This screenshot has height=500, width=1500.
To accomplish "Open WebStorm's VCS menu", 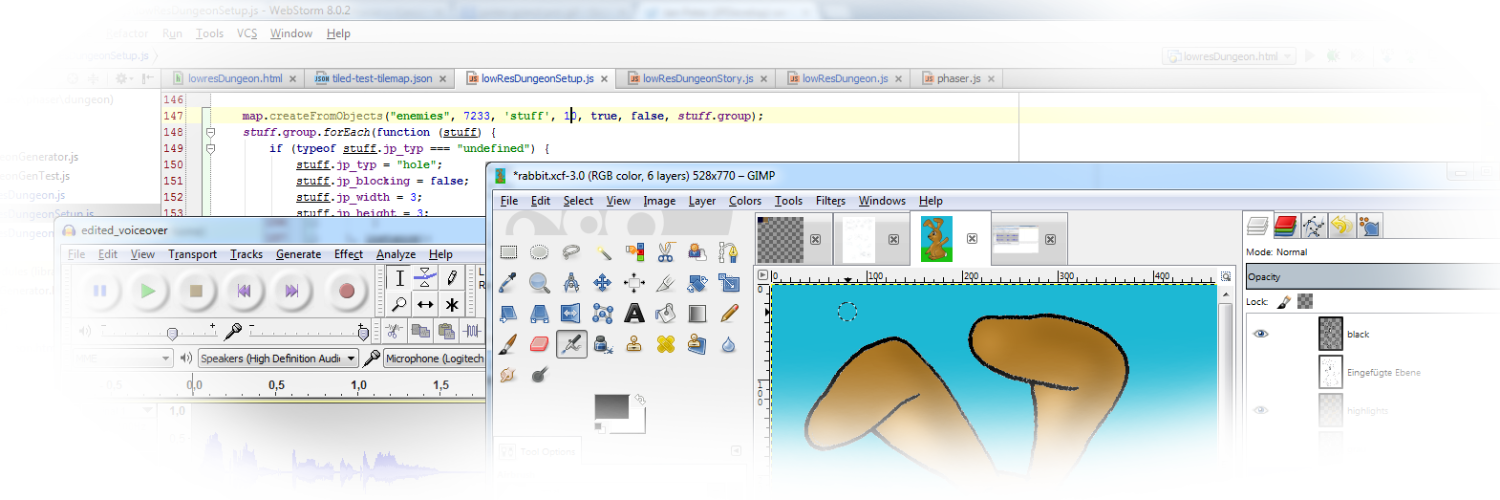I will 247,33.
